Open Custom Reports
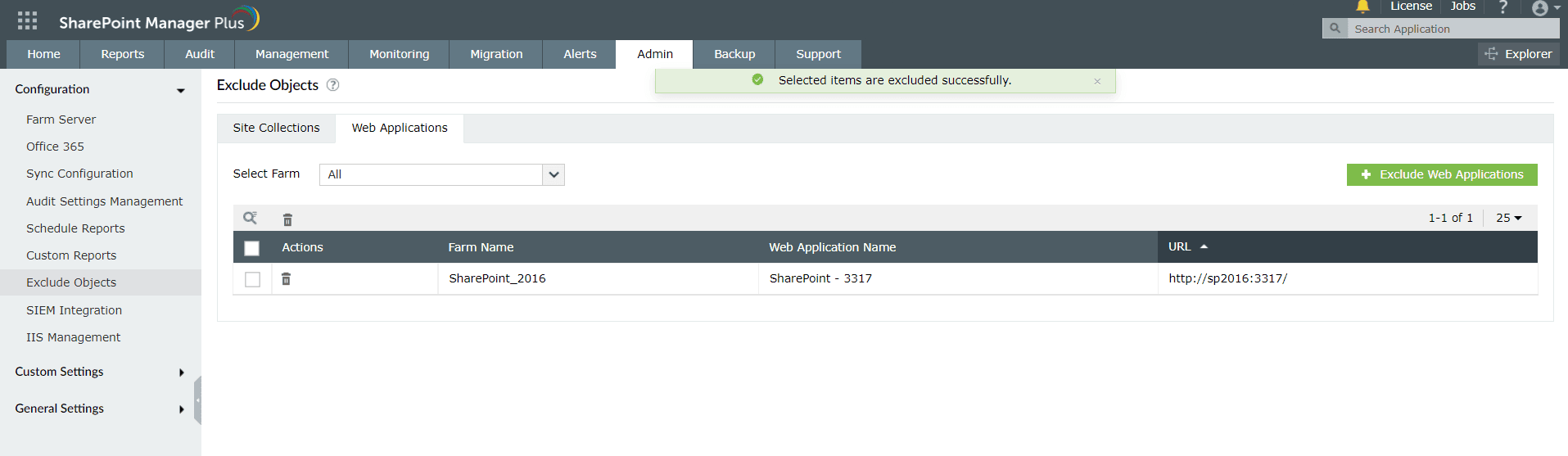The width and height of the screenshot is (1568, 456). pyautogui.click(x=71, y=255)
